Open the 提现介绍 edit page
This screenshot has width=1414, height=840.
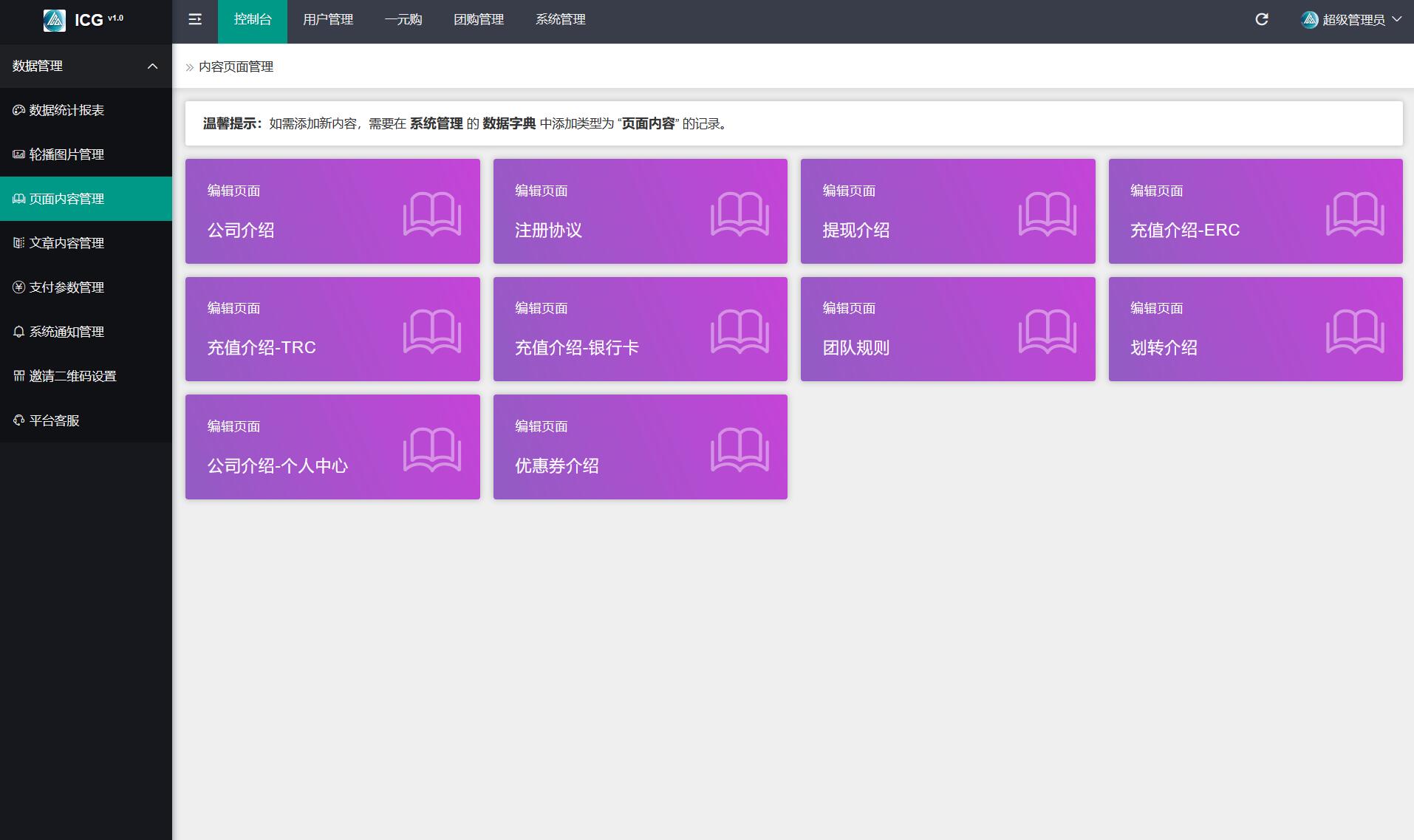coord(948,211)
